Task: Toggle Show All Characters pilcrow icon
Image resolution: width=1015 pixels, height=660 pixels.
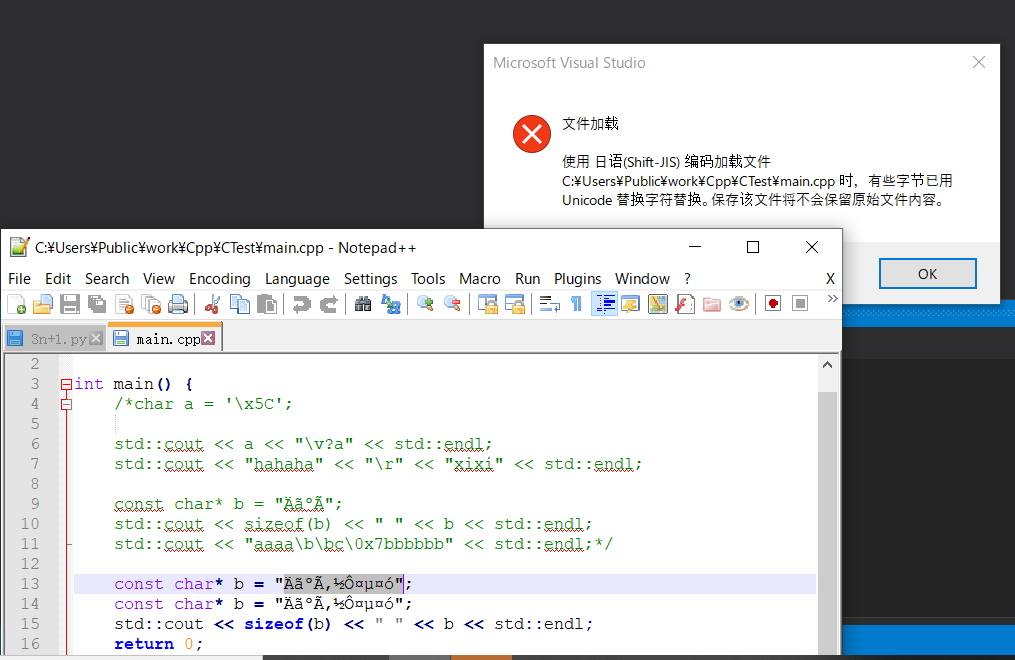Action: coord(576,304)
